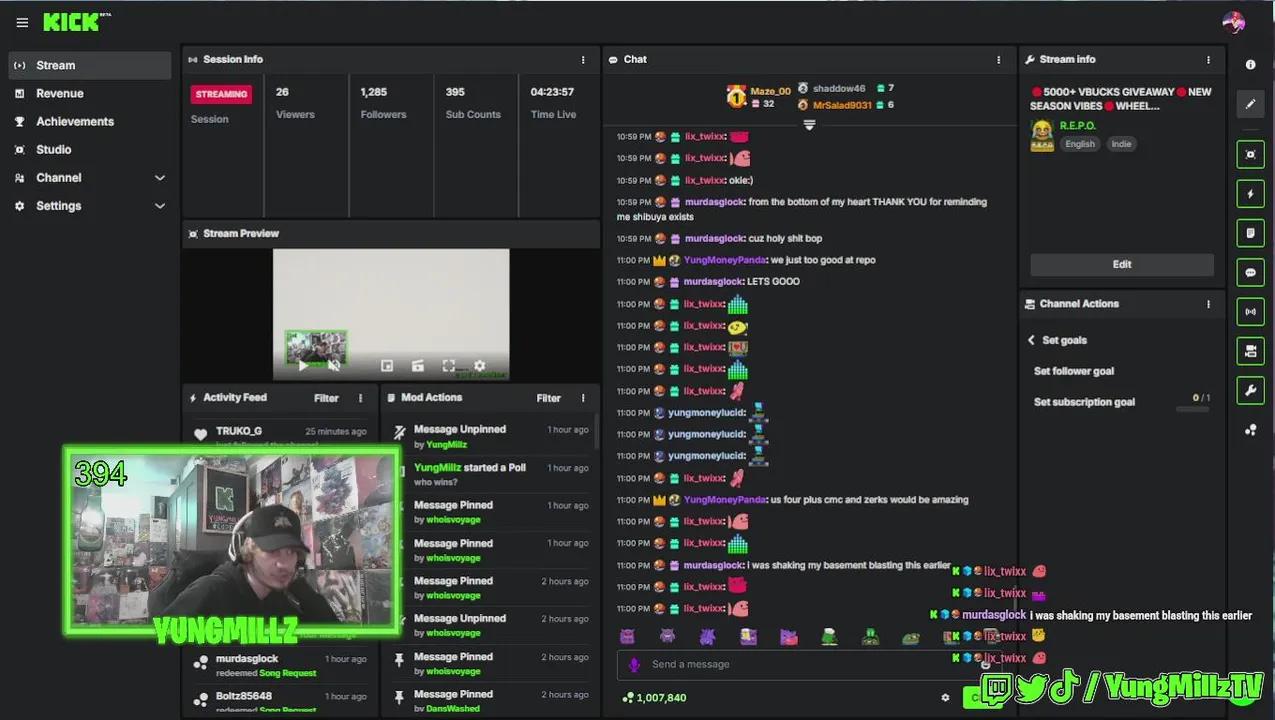Click MrSalad9031 in the chat leaderboard

coord(842,105)
